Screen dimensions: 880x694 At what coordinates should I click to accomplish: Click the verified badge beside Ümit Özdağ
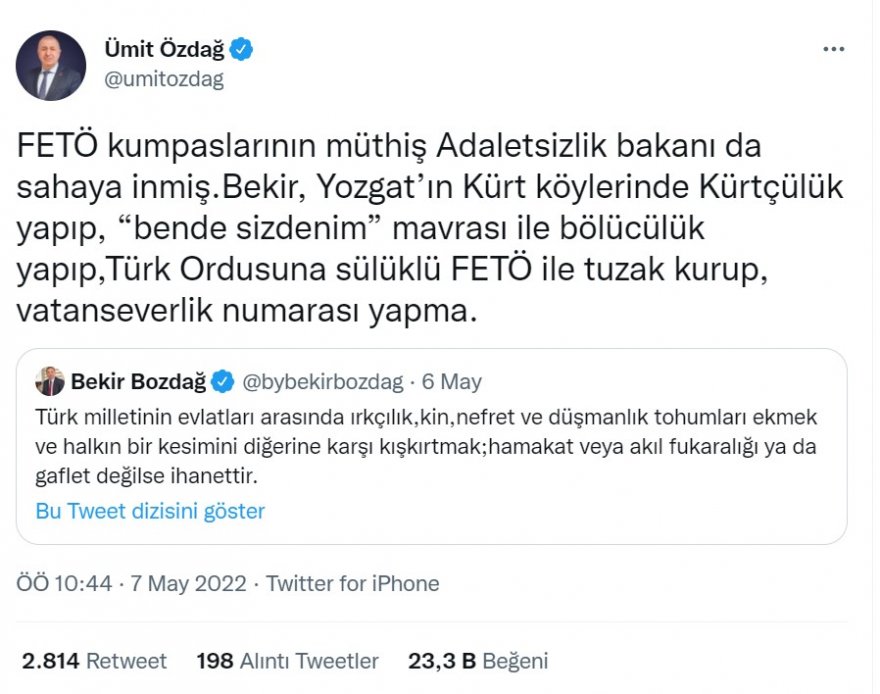[241, 47]
